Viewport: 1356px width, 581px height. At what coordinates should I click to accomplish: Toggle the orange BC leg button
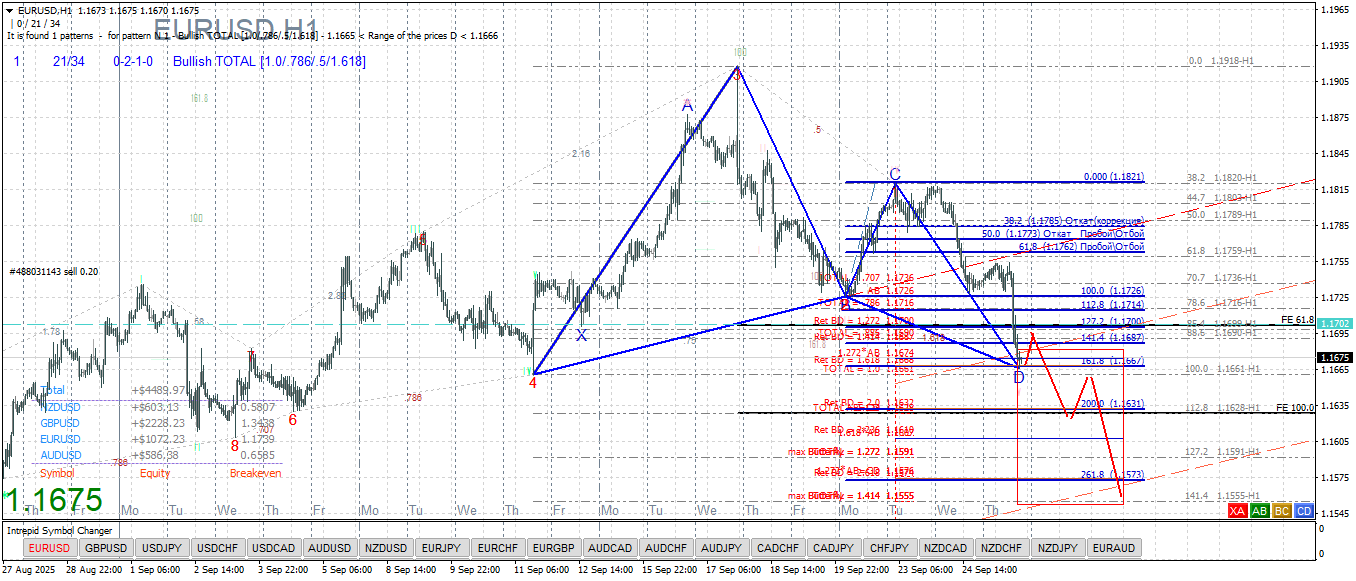click(1281, 511)
